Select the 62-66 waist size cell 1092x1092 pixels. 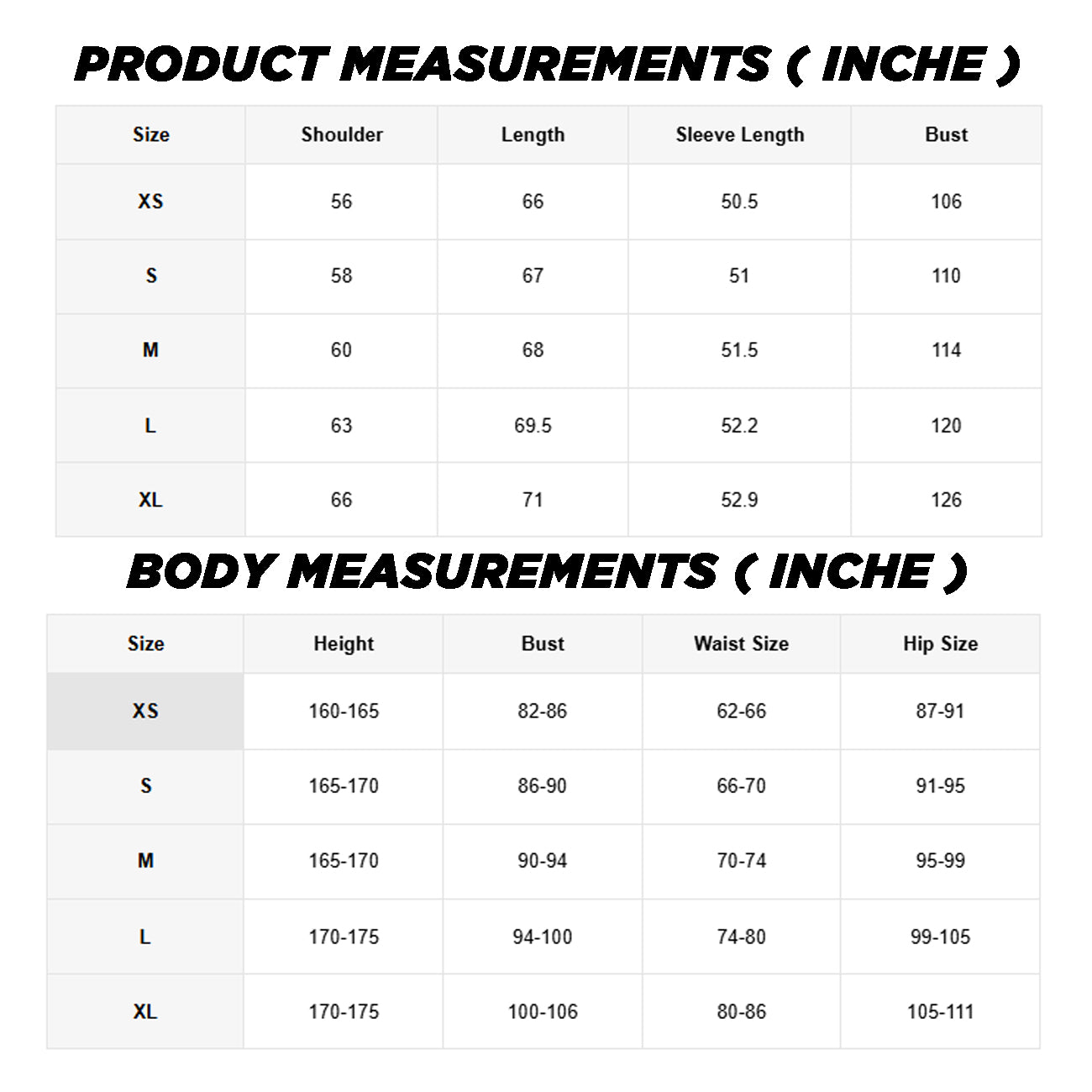pyautogui.click(x=741, y=711)
